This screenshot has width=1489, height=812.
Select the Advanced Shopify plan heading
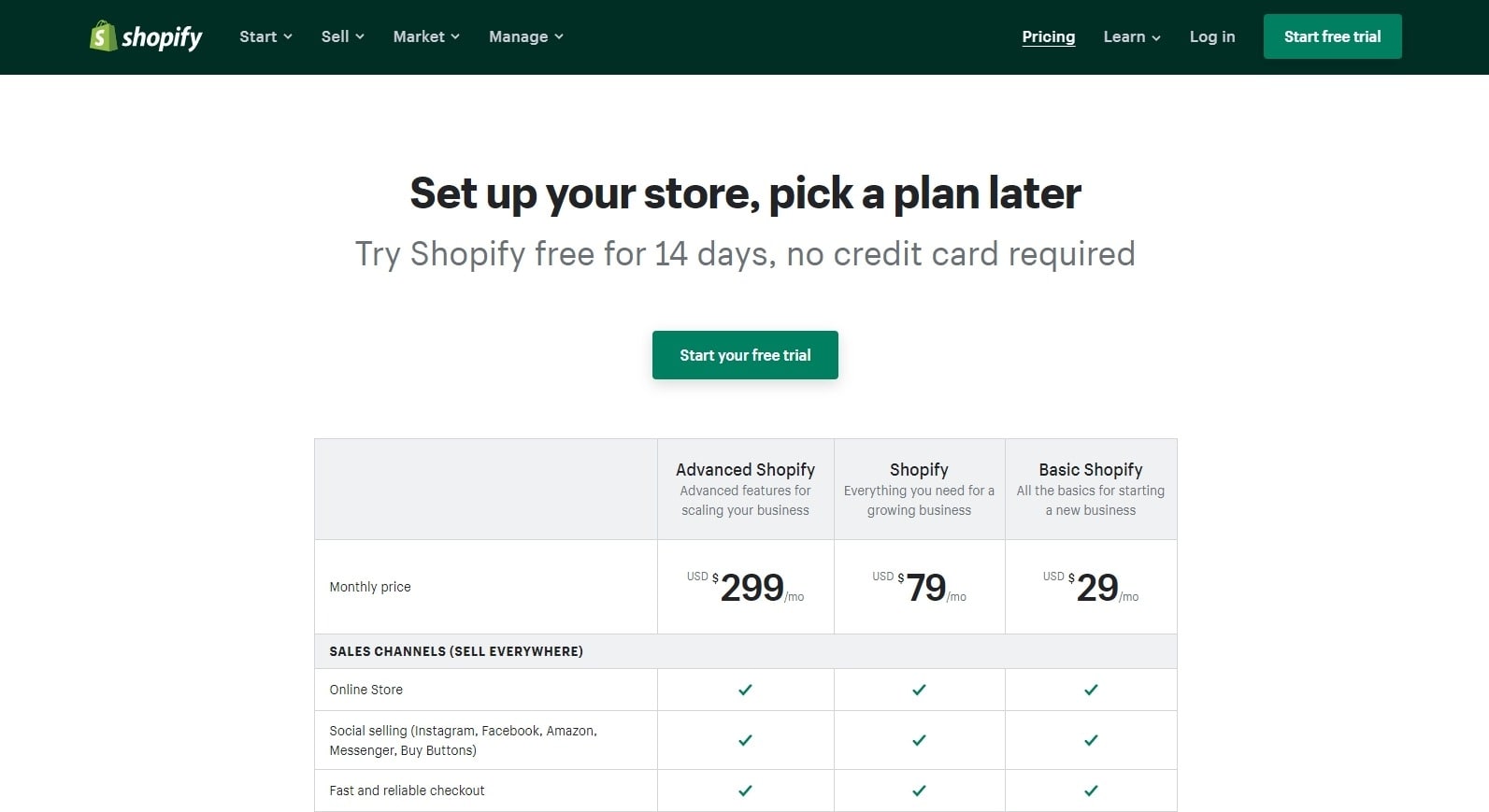745,469
